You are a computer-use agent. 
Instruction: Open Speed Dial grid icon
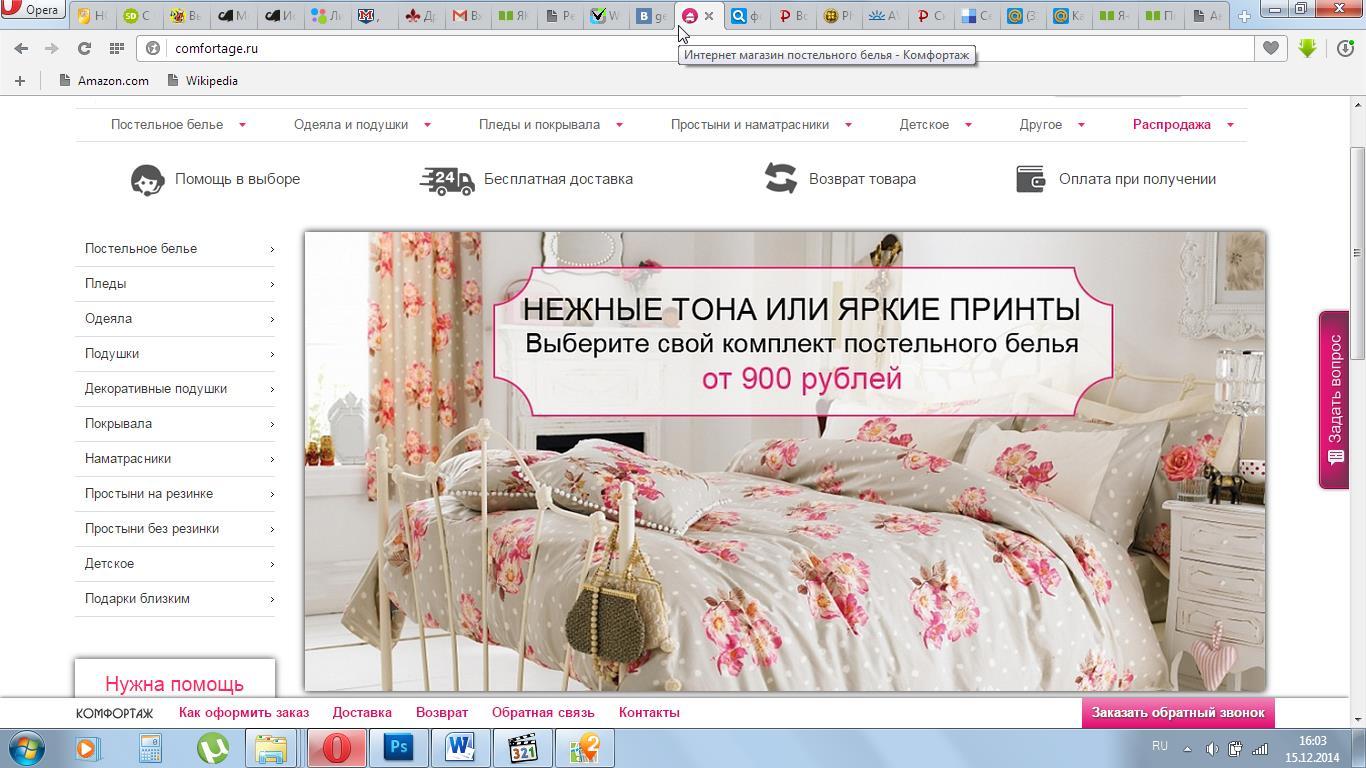click(117, 48)
